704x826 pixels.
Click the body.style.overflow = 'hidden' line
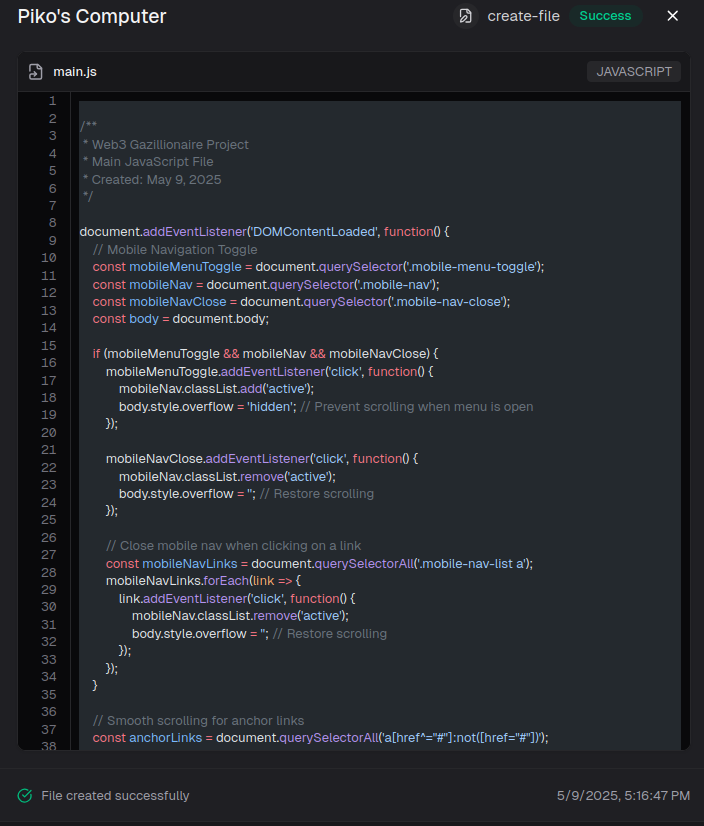(326, 407)
